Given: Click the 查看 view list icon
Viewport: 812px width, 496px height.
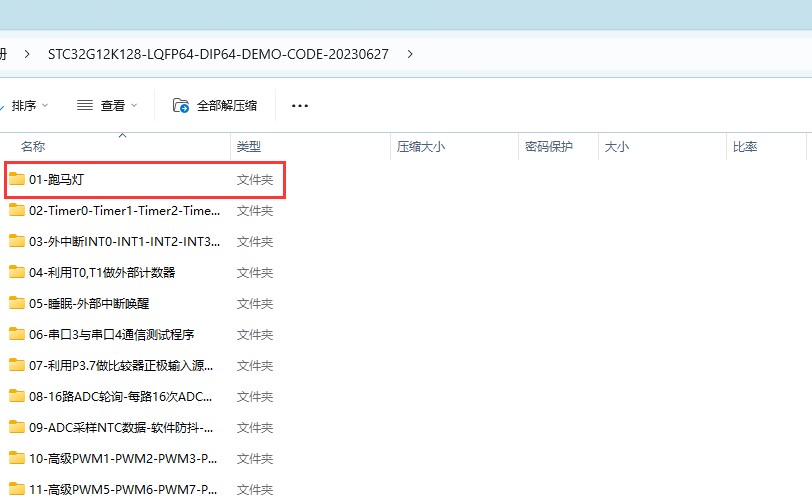Looking at the screenshot, I should tap(85, 106).
